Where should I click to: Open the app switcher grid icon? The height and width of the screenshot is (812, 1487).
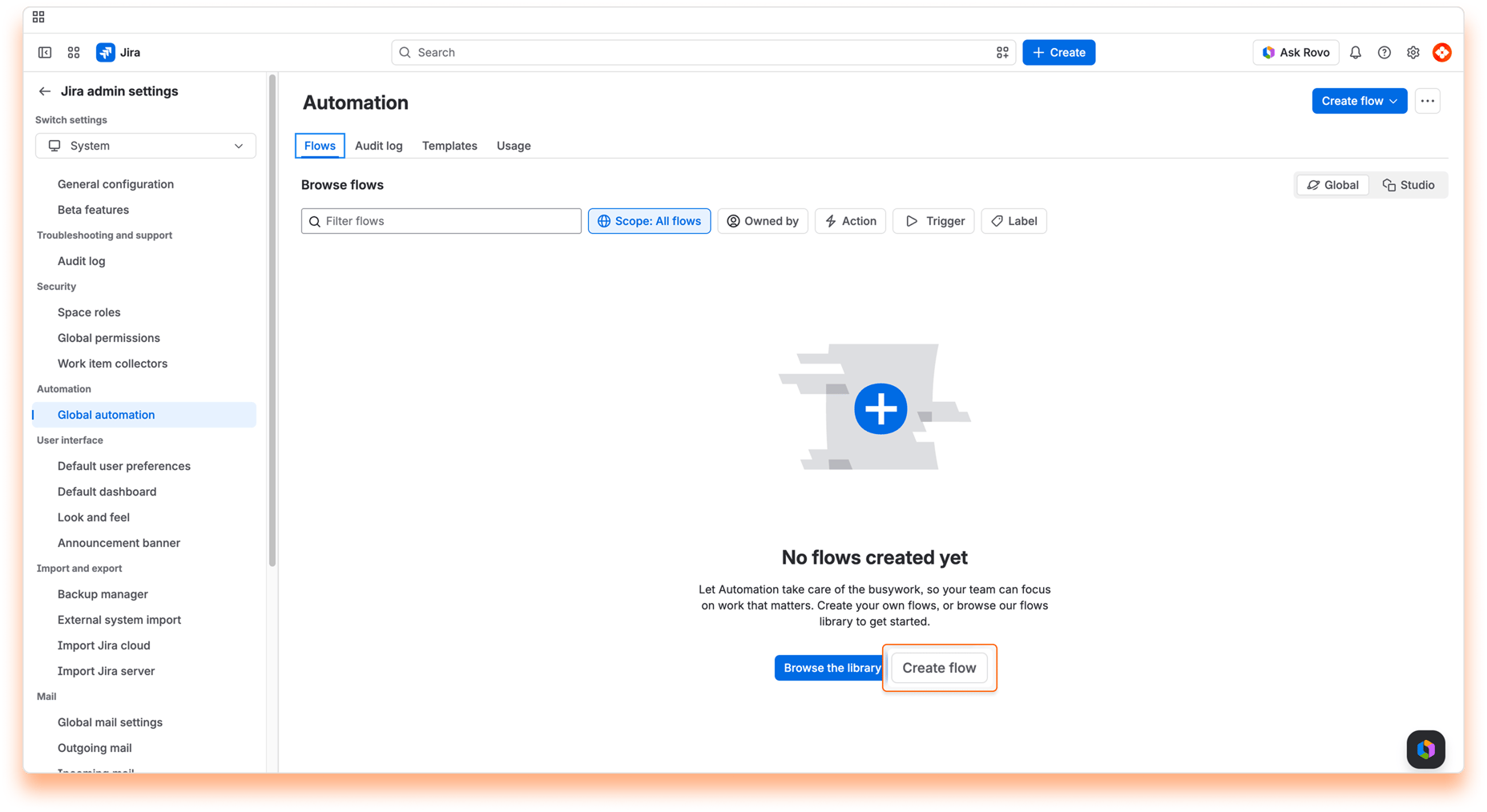tap(74, 53)
